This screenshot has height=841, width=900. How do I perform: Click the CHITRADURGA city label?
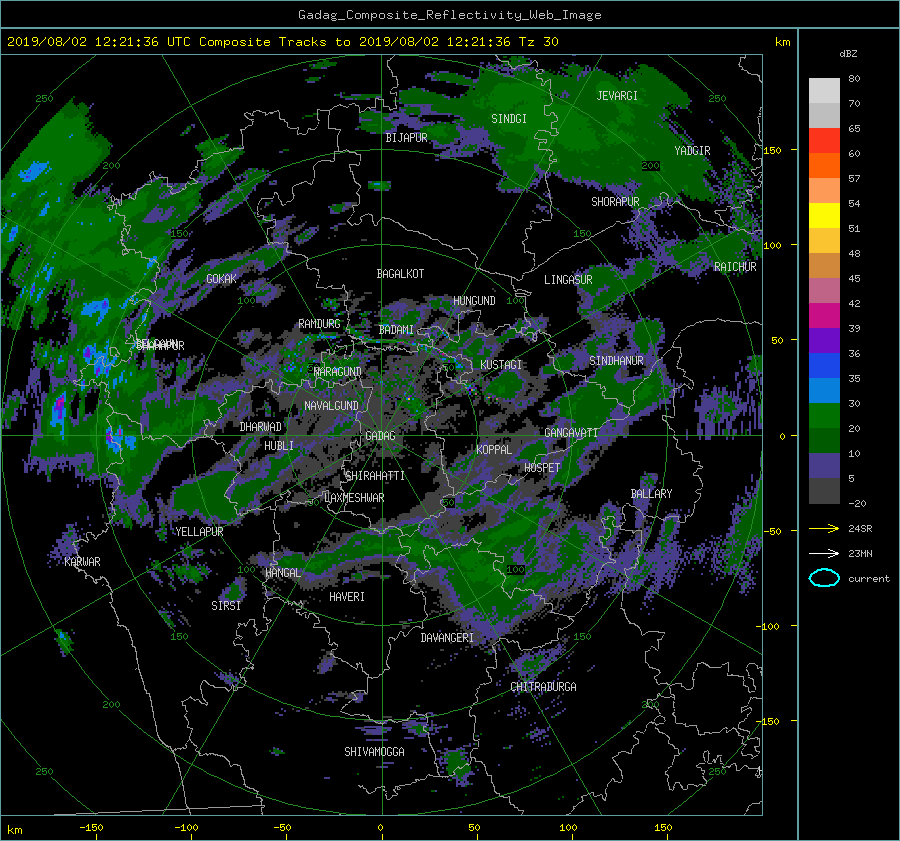pyautogui.click(x=544, y=687)
